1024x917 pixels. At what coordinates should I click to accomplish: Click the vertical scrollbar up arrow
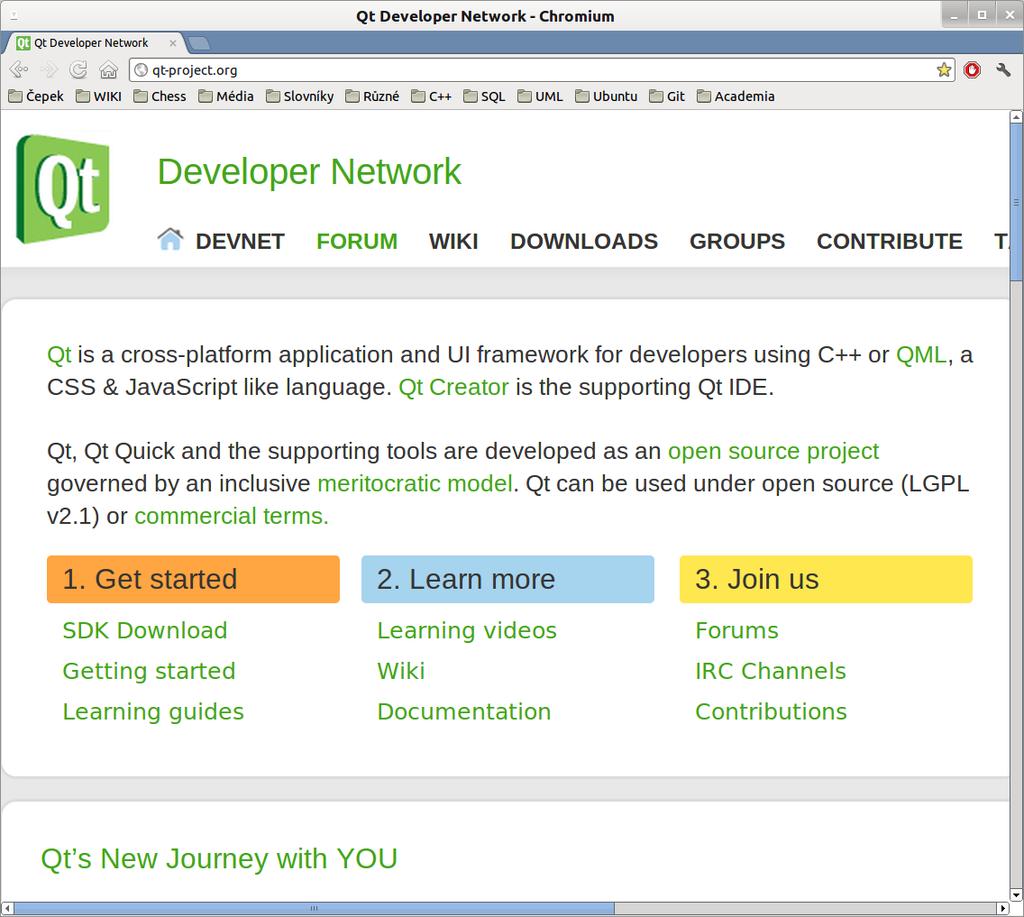(x=1016, y=117)
